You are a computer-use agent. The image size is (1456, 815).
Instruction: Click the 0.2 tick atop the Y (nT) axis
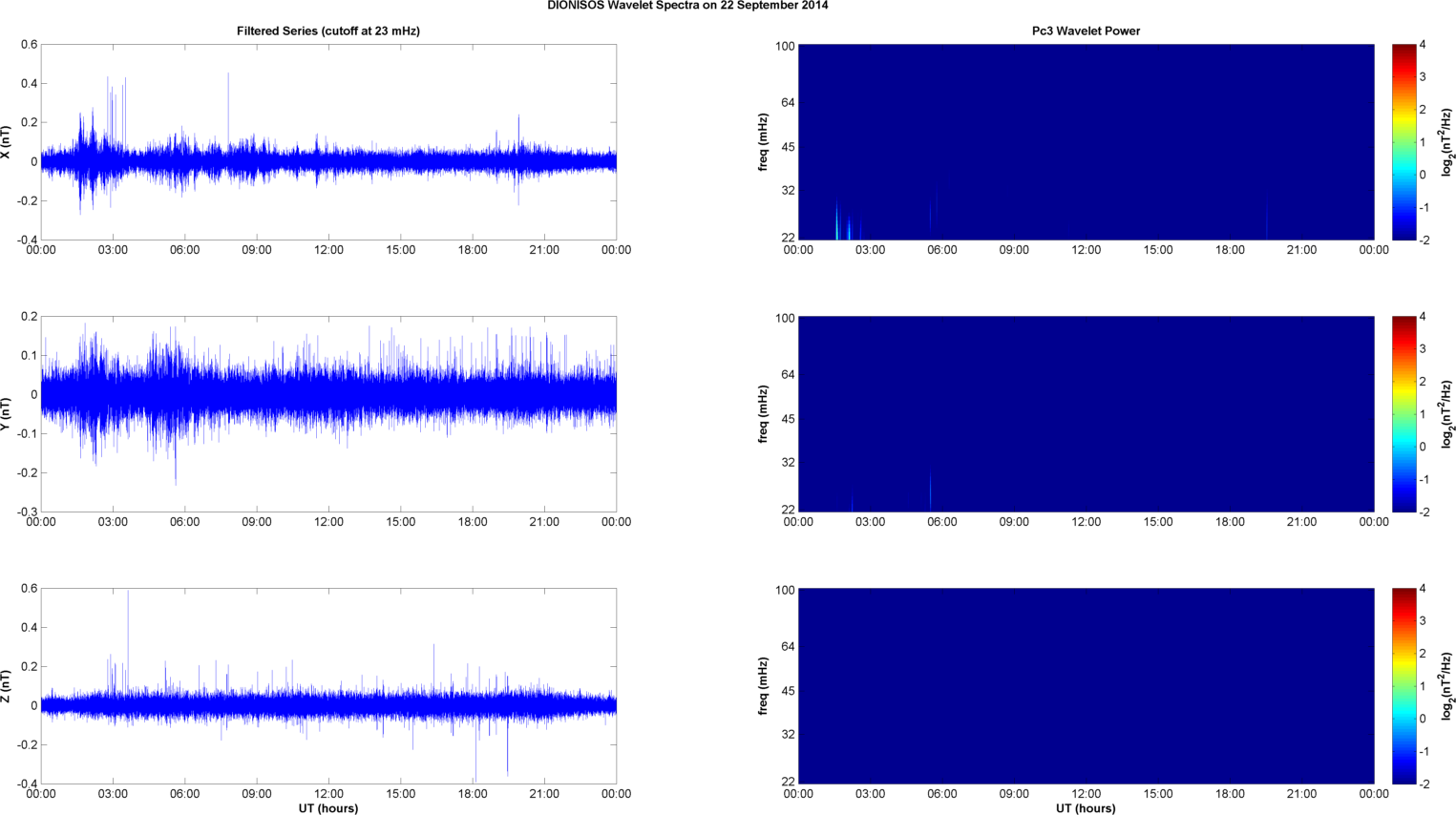point(29,317)
